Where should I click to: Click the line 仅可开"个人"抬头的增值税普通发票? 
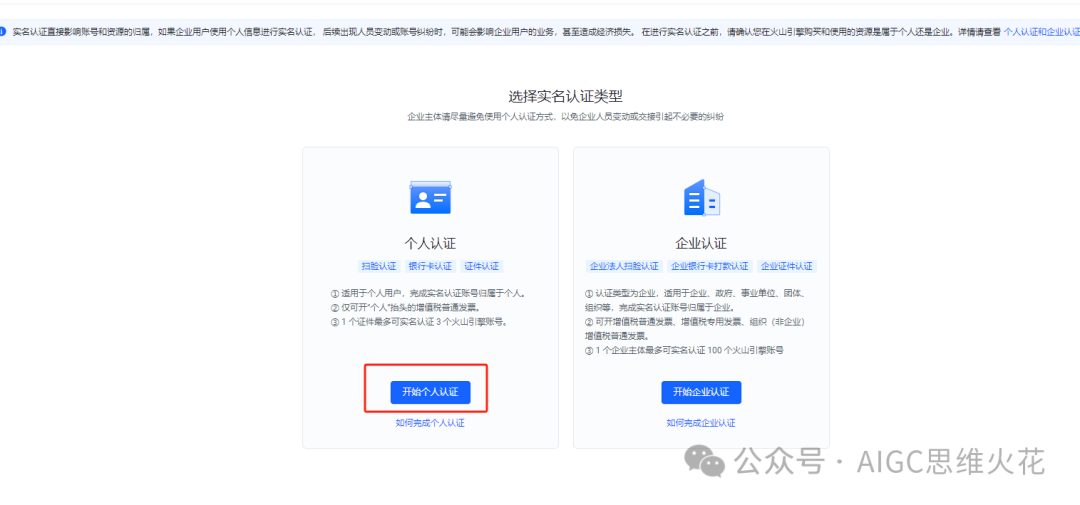(405, 307)
